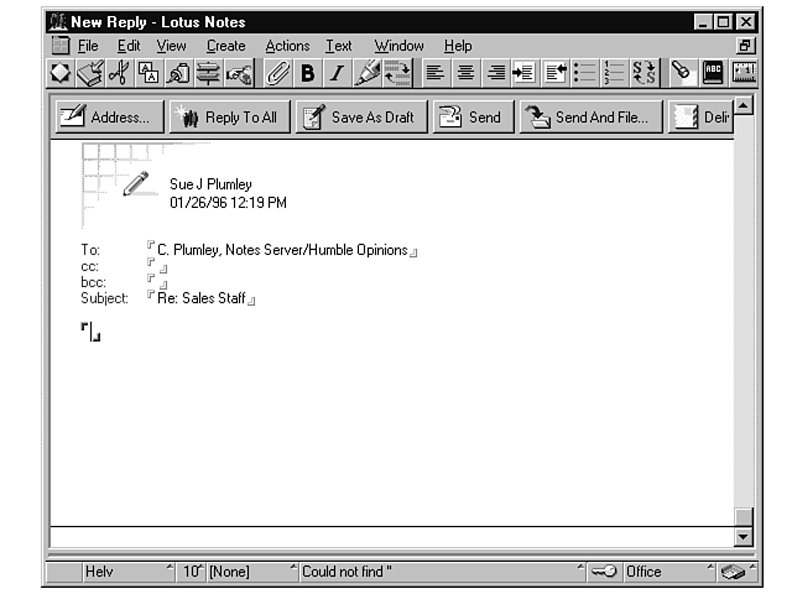The height and width of the screenshot is (594, 792).
Task: Open the Window menu
Action: point(399,46)
